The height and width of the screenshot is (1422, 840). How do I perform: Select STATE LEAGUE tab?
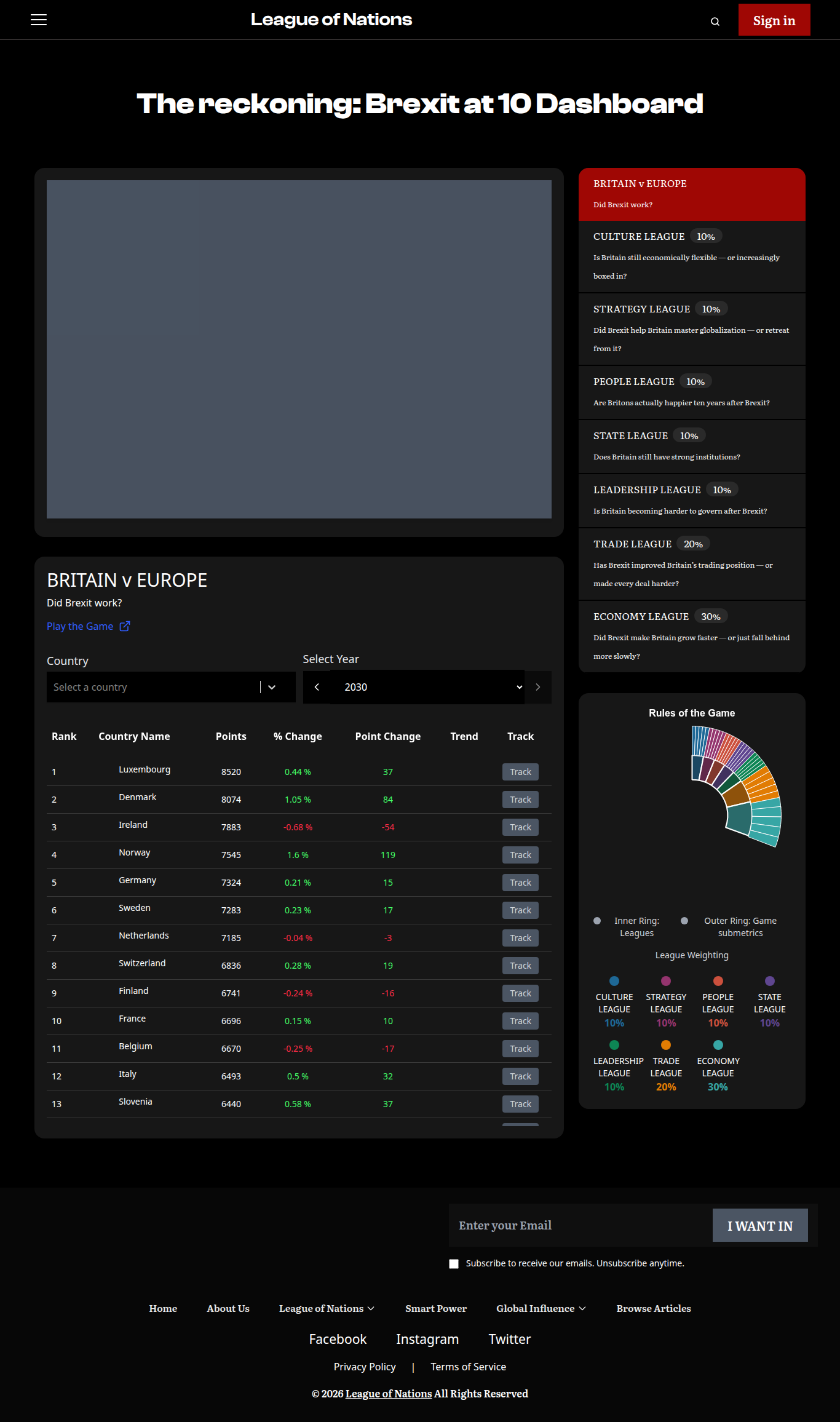pyautogui.click(x=692, y=447)
